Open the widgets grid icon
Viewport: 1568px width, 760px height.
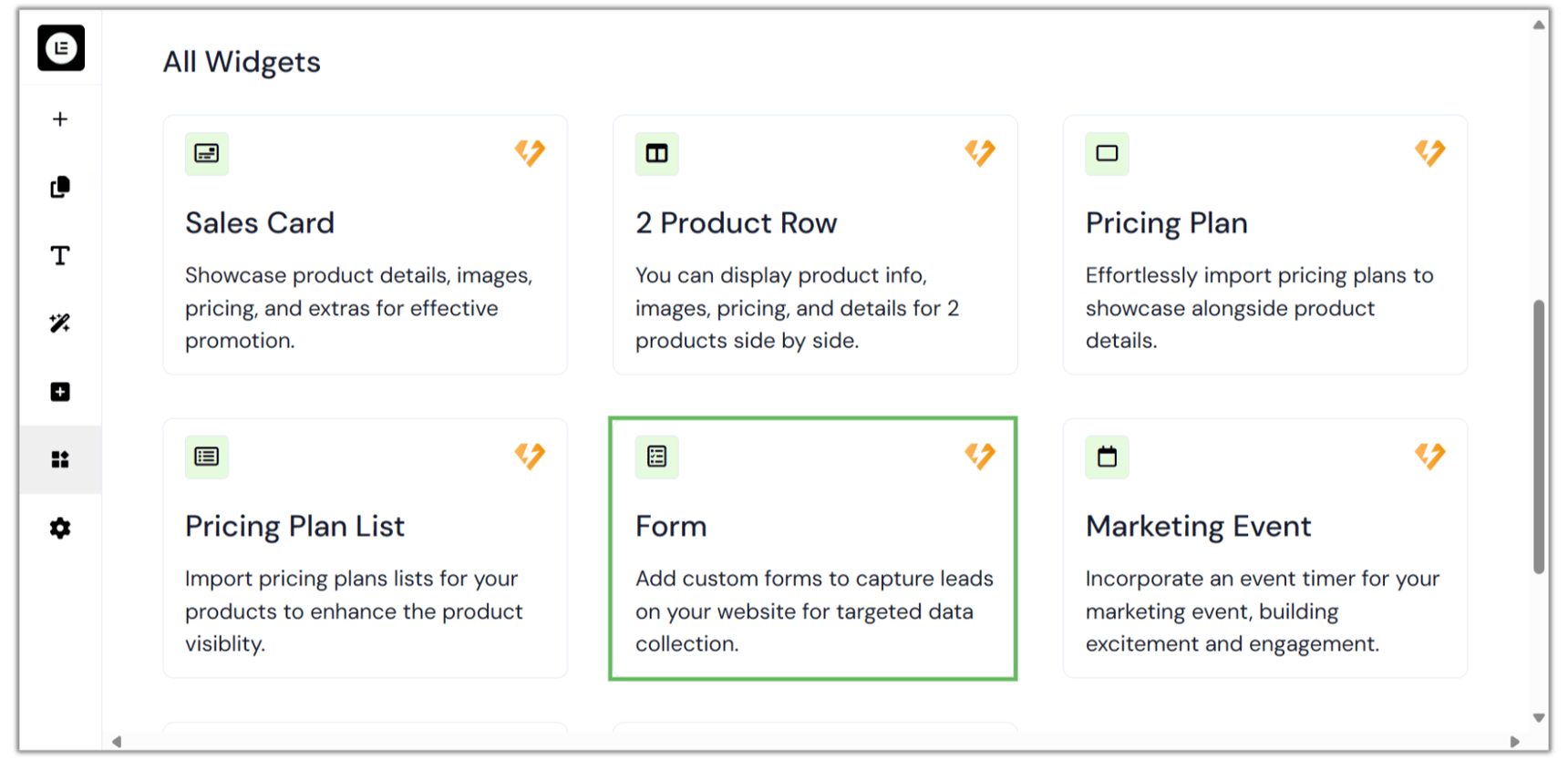pyautogui.click(x=60, y=459)
